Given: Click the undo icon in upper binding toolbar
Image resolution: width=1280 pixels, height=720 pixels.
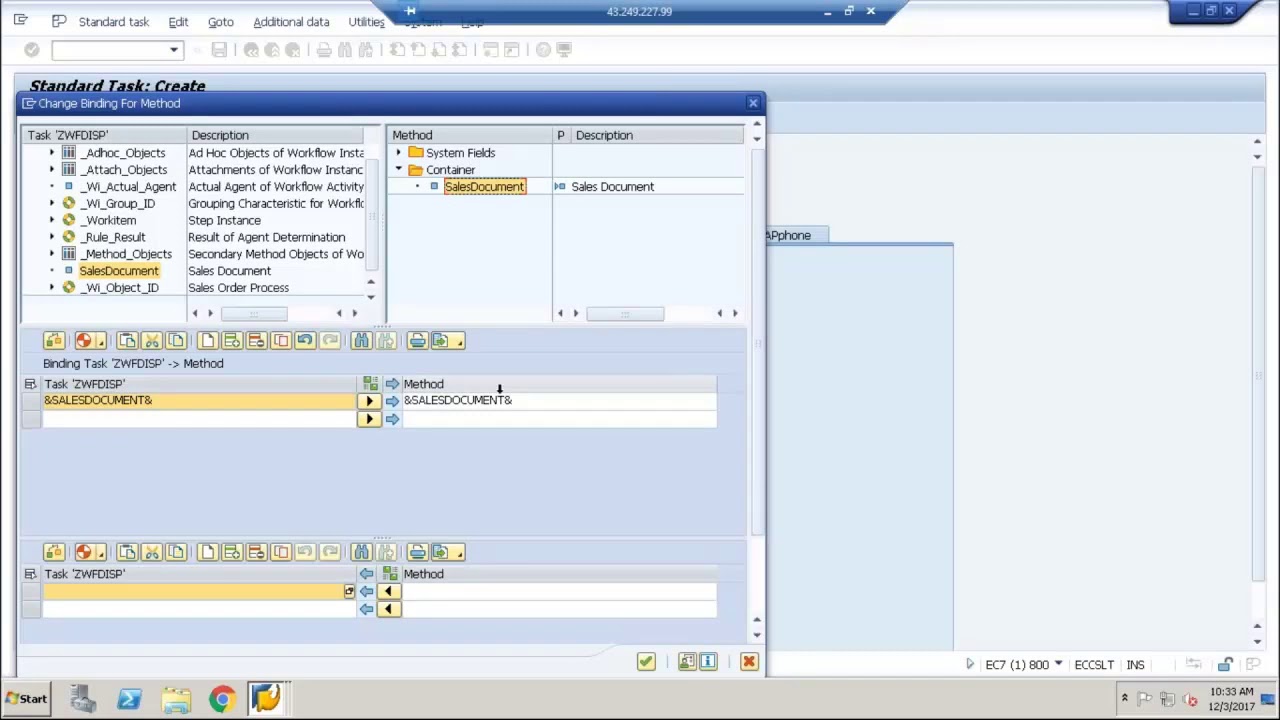Looking at the screenshot, I should tap(305, 341).
